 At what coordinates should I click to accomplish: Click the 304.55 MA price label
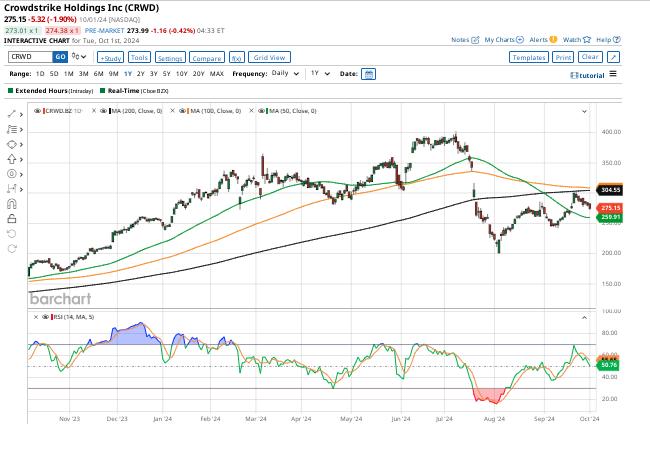click(609, 190)
